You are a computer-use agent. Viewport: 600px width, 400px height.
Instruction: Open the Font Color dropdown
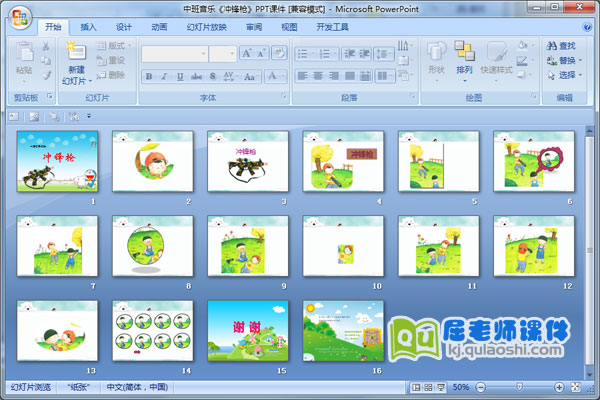point(276,76)
